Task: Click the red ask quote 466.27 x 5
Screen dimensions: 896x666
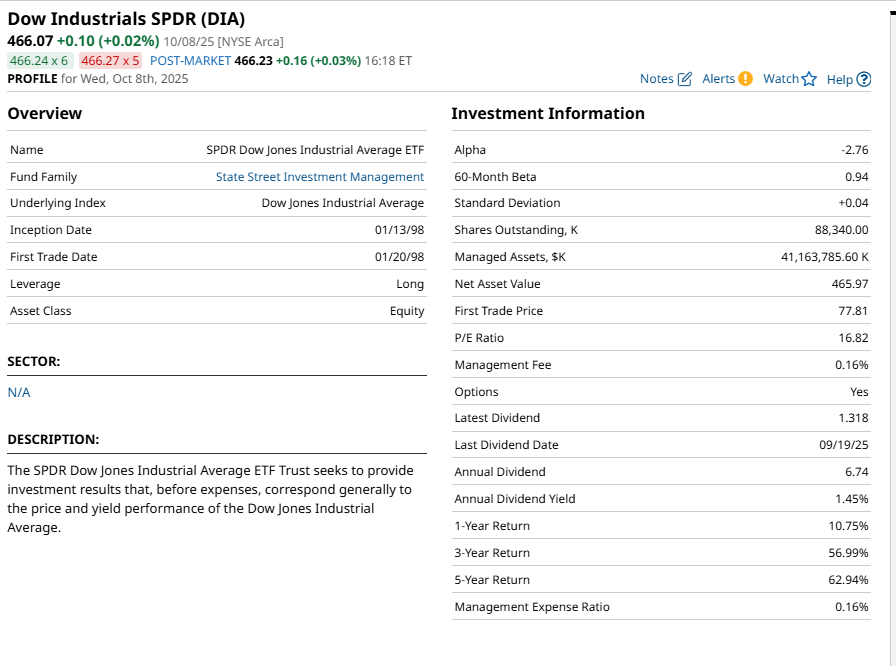Action: click(110, 60)
